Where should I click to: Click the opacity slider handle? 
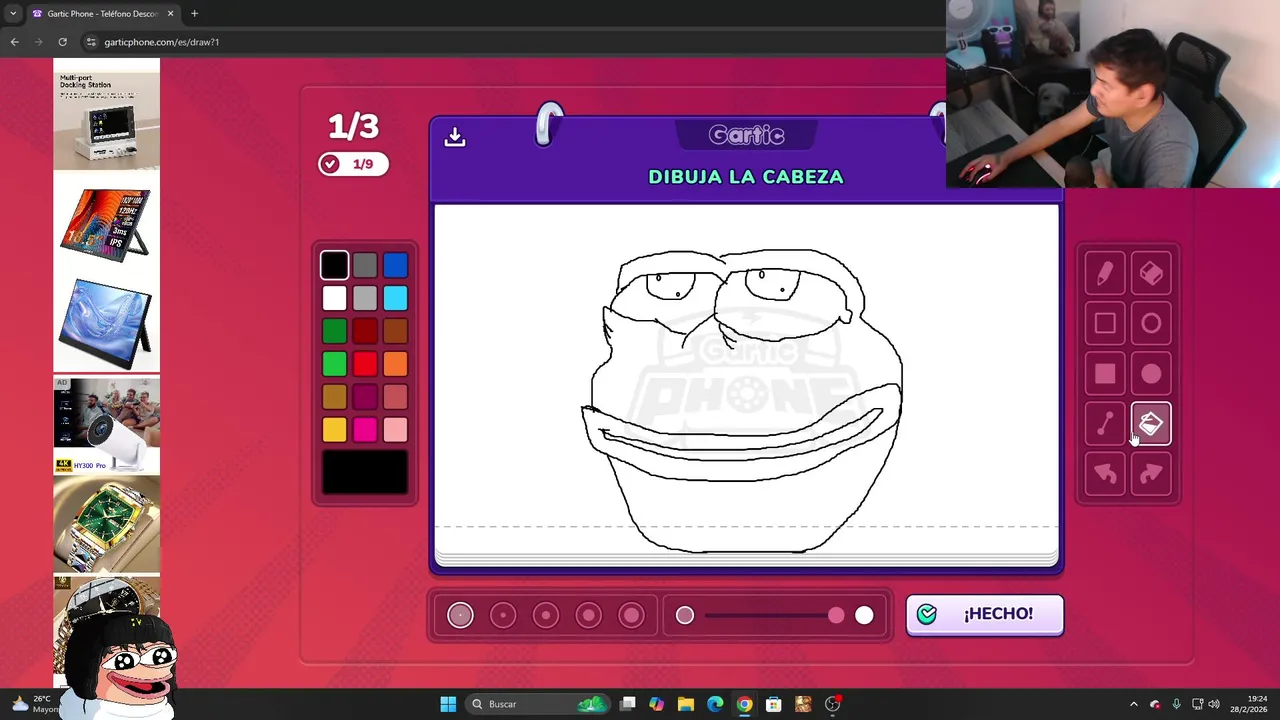pos(836,615)
